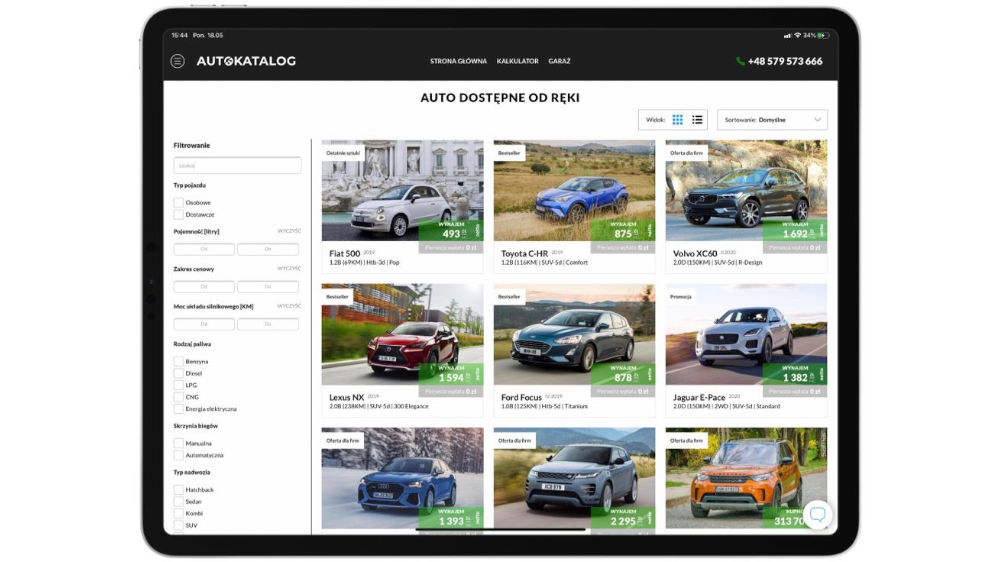
Task: Check the Osobowe vehicle type
Action: coord(179,202)
